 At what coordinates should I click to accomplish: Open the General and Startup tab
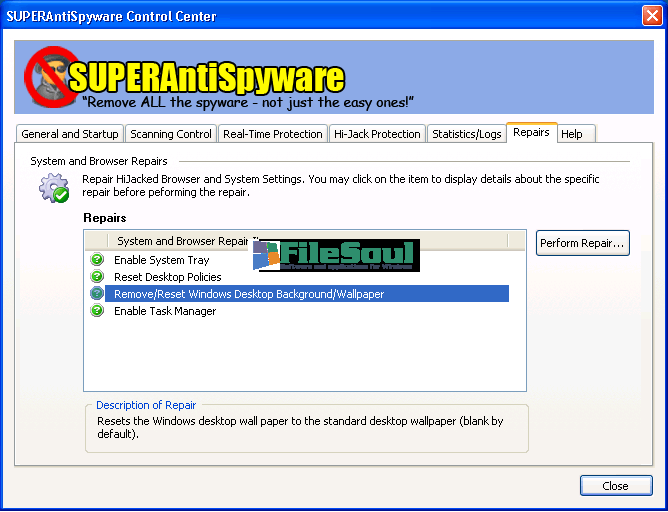tap(70, 134)
